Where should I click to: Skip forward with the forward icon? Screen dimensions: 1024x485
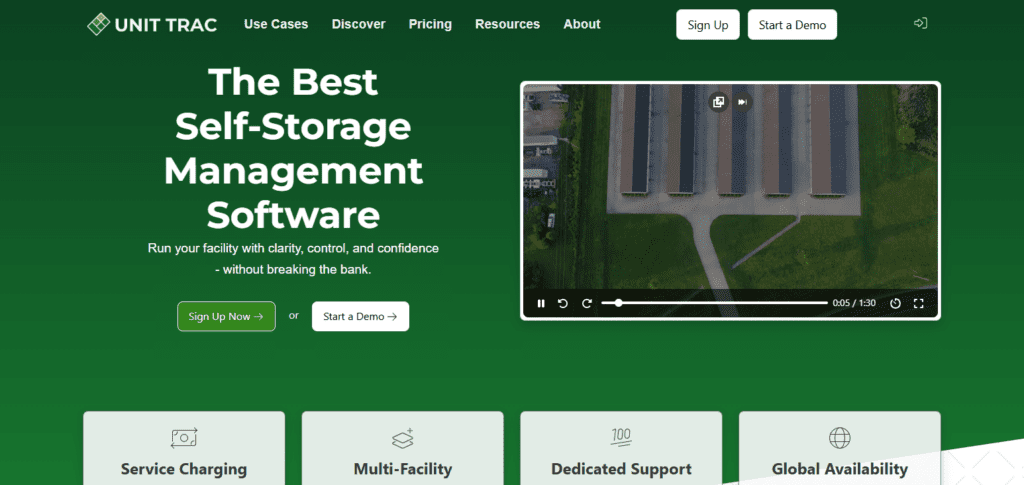[586, 304]
